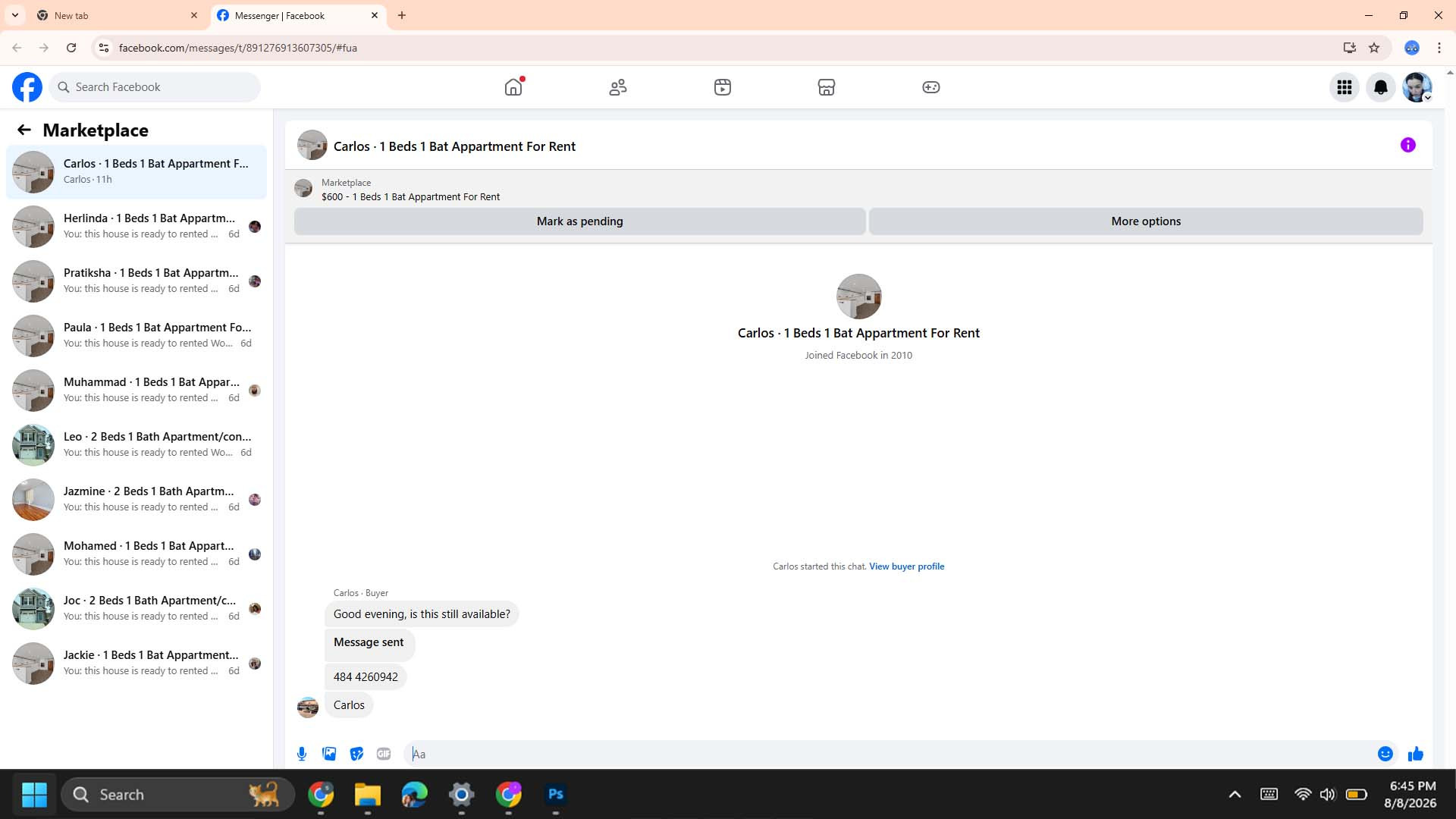Open More options for the listing

pyautogui.click(x=1146, y=221)
